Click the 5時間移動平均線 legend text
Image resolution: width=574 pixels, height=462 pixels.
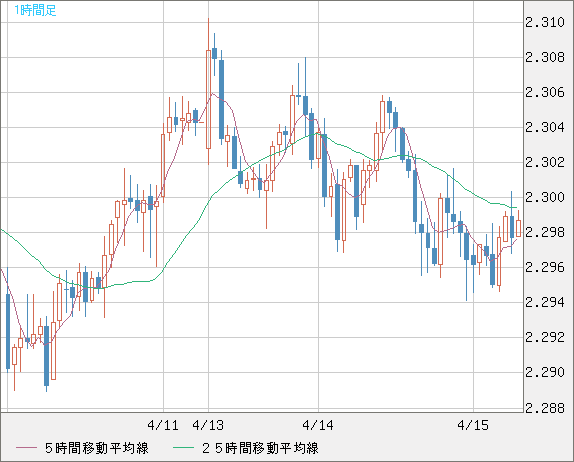pos(97,448)
